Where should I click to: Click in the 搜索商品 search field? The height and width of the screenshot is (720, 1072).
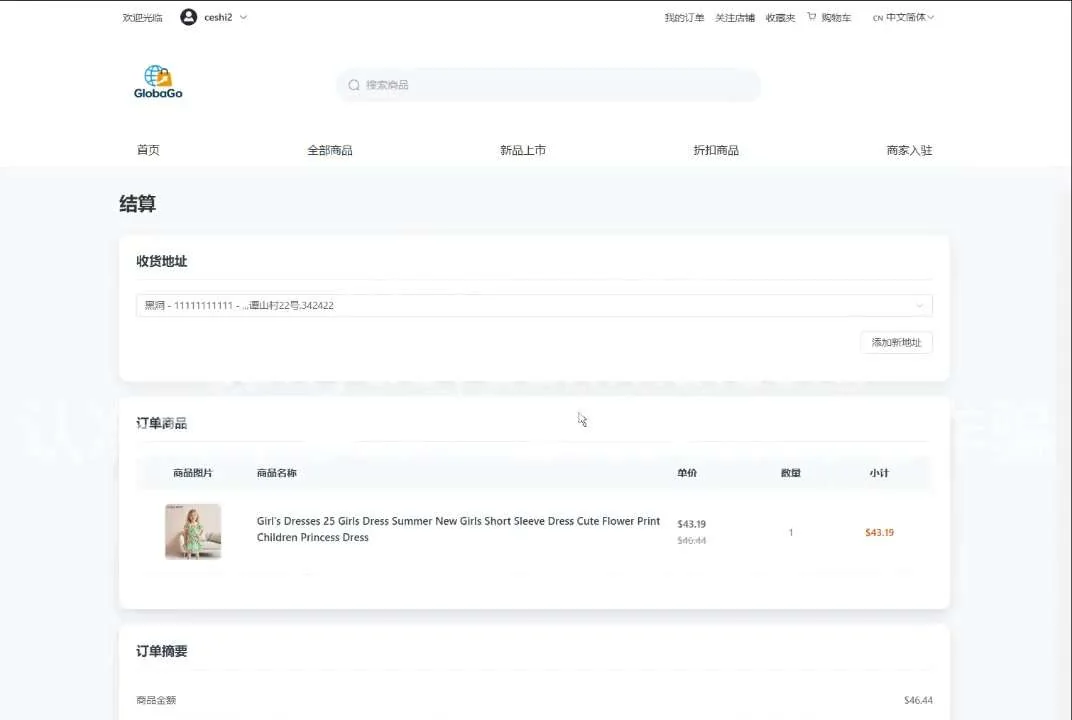tap(560, 85)
